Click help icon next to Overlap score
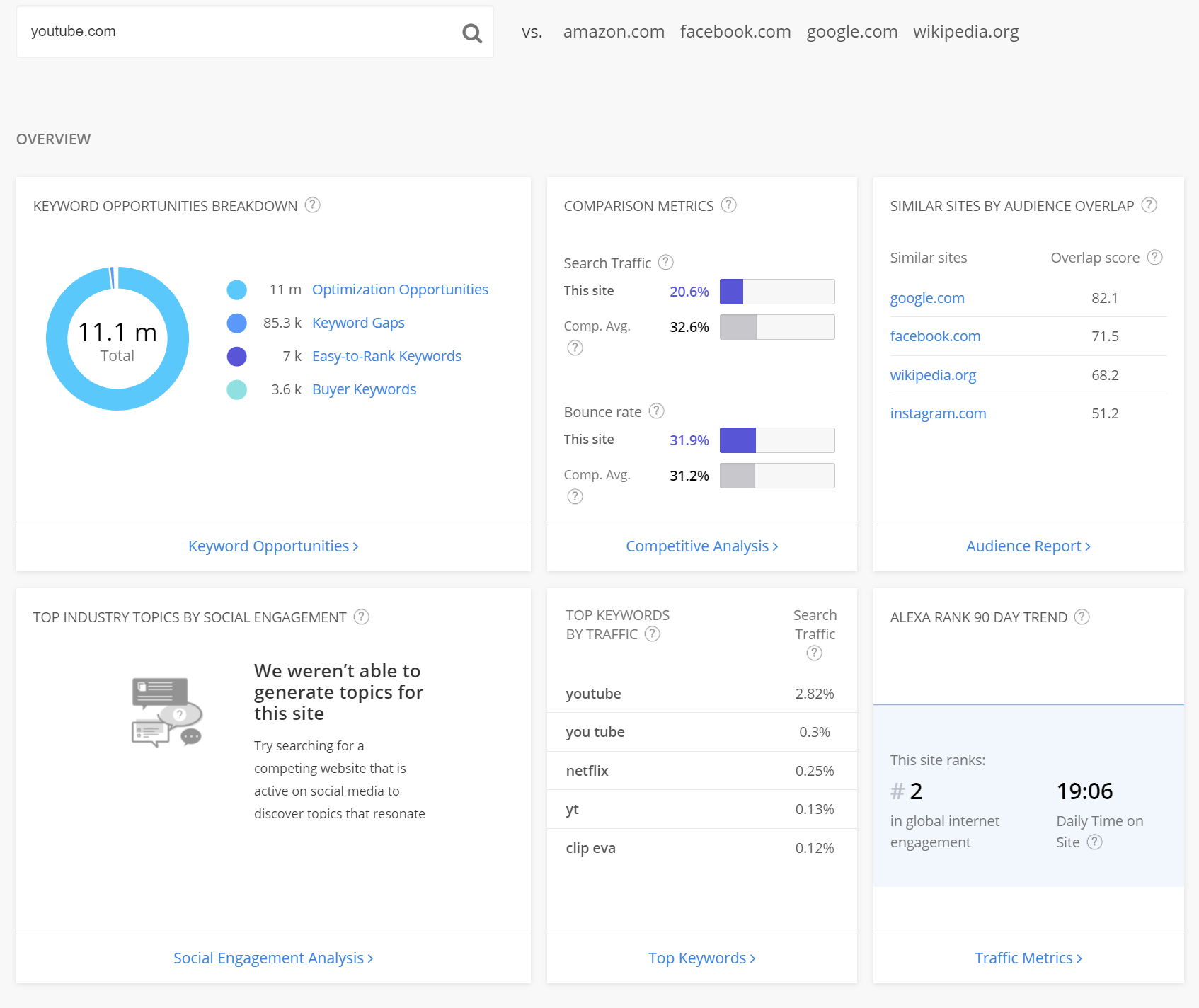The image size is (1199, 1008). (x=1154, y=257)
